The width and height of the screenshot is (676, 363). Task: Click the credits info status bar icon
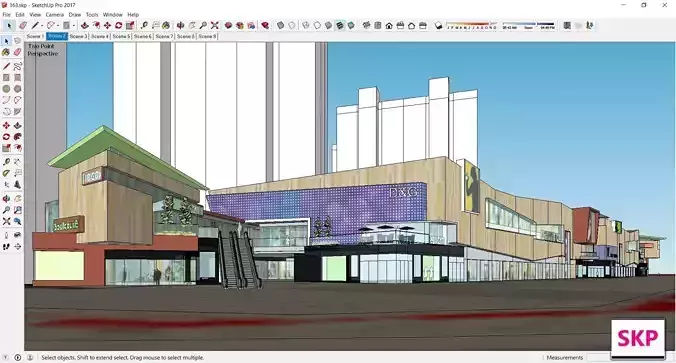tap(18, 357)
